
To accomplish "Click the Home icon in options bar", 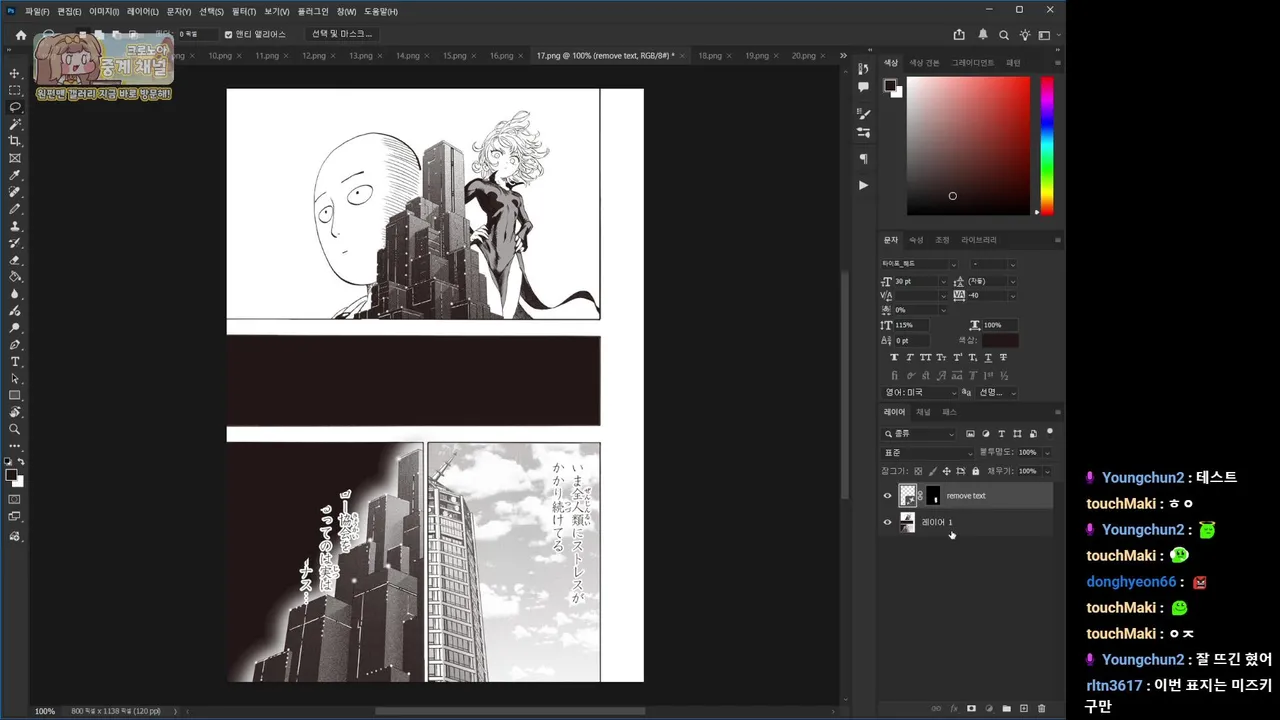I will pyautogui.click(x=20, y=35).
